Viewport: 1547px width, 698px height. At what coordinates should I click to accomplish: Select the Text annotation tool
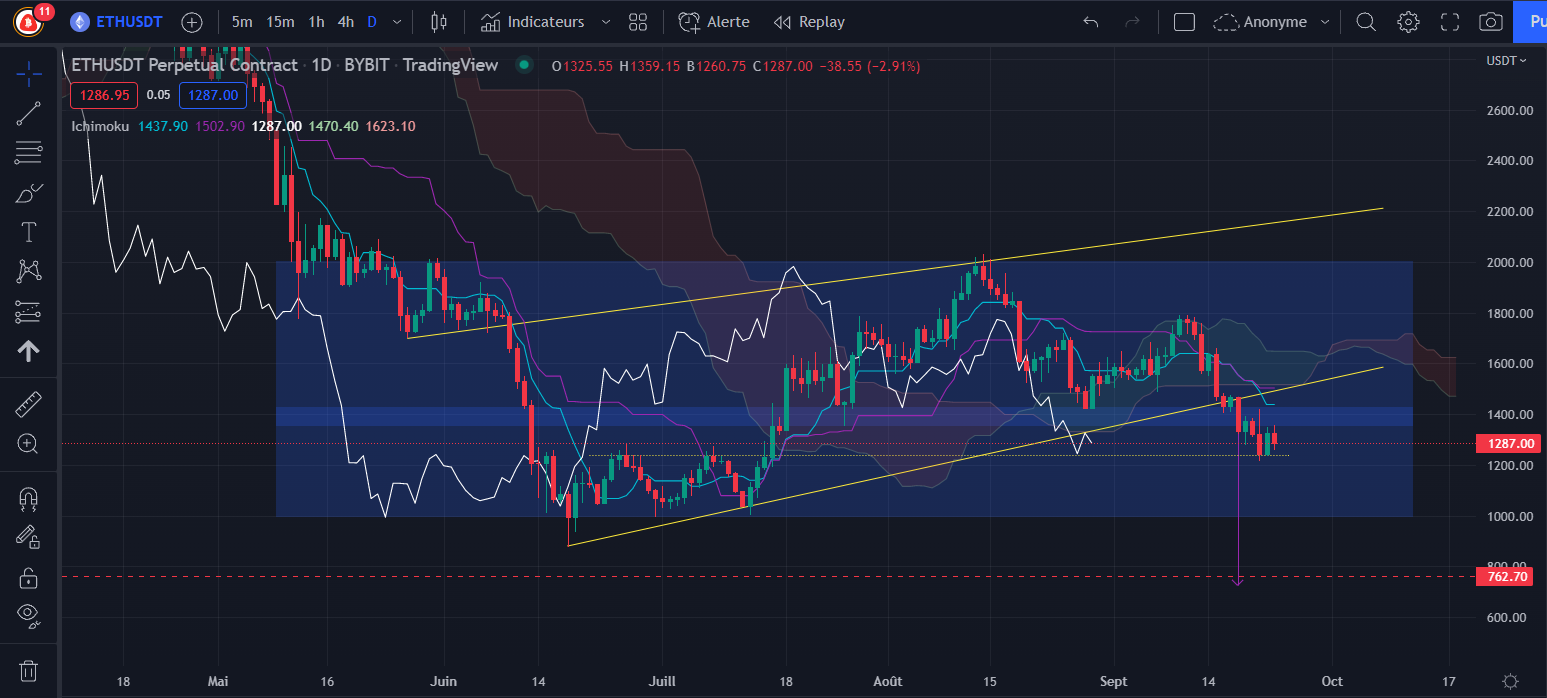tap(28, 231)
